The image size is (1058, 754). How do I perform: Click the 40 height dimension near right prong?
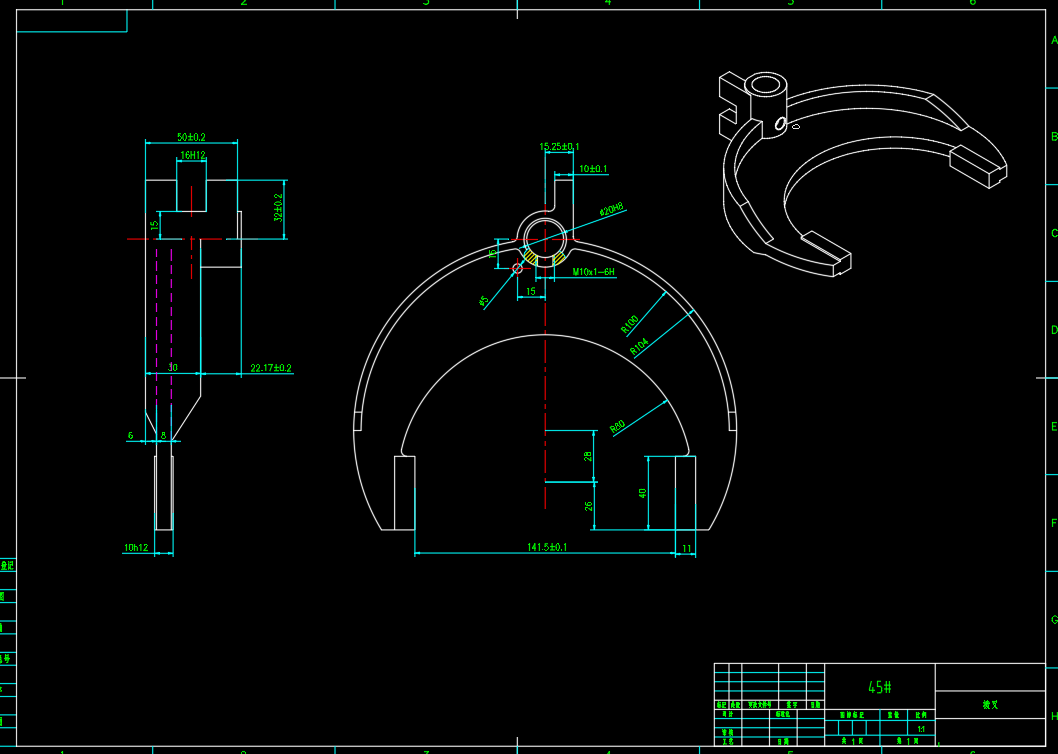coord(643,492)
